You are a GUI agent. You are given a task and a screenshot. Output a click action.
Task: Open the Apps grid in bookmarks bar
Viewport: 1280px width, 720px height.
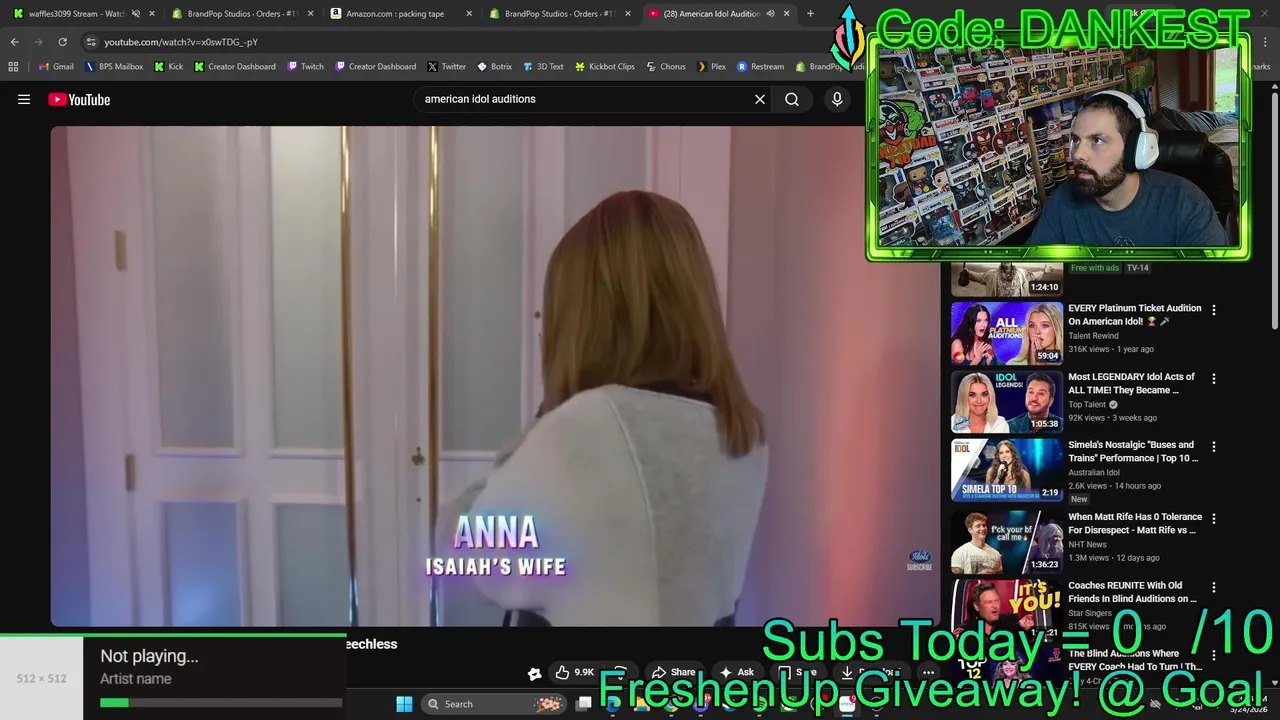tap(13, 67)
